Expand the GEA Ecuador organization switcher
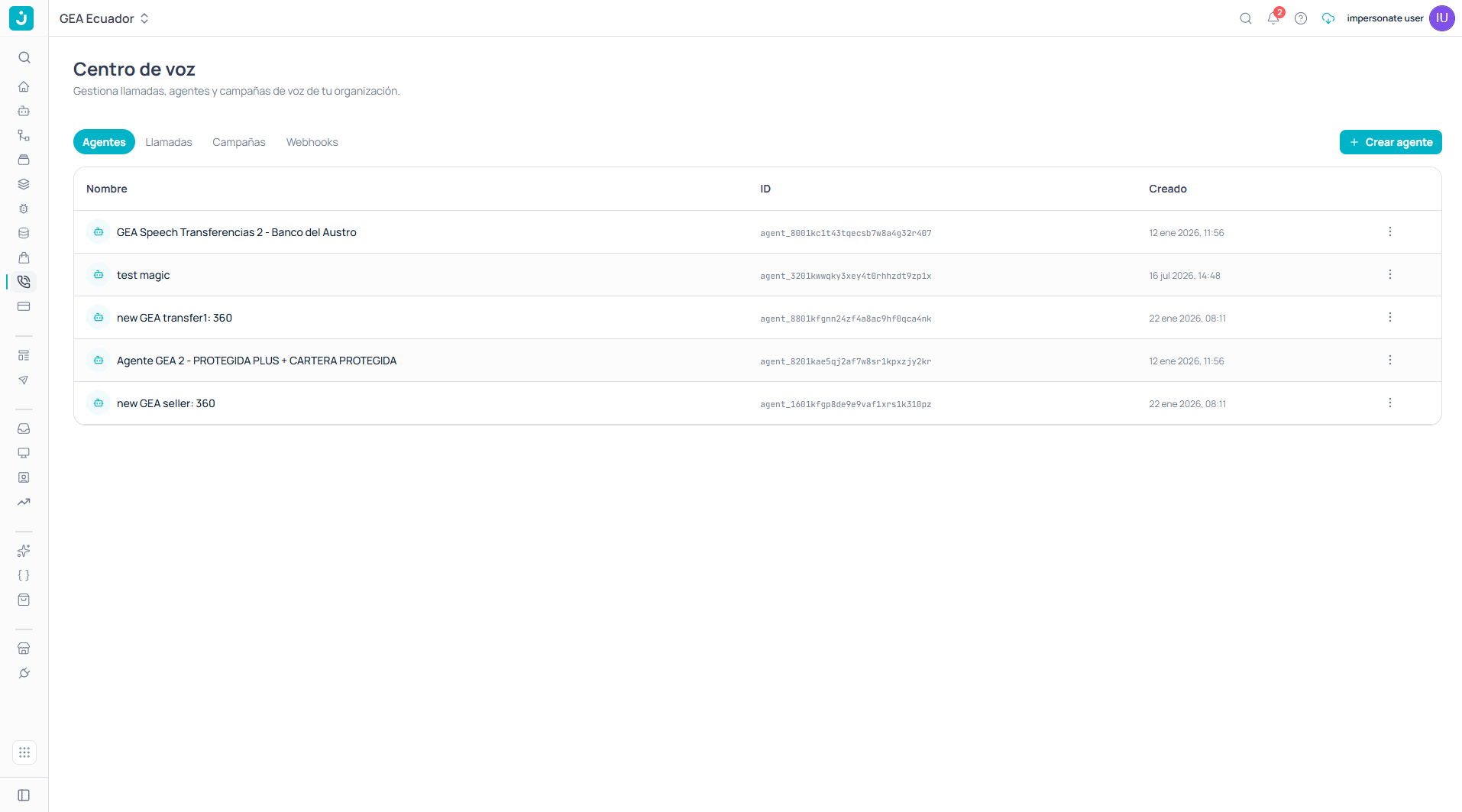 104,18
